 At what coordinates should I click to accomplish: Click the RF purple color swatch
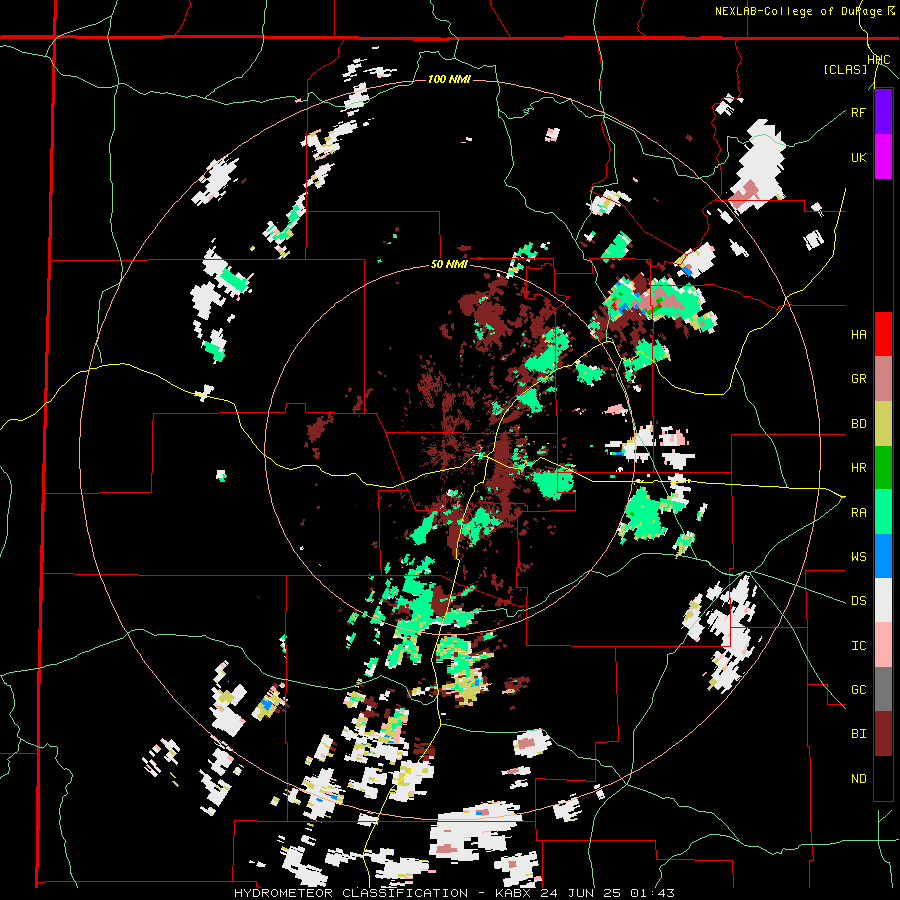click(883, 112)
